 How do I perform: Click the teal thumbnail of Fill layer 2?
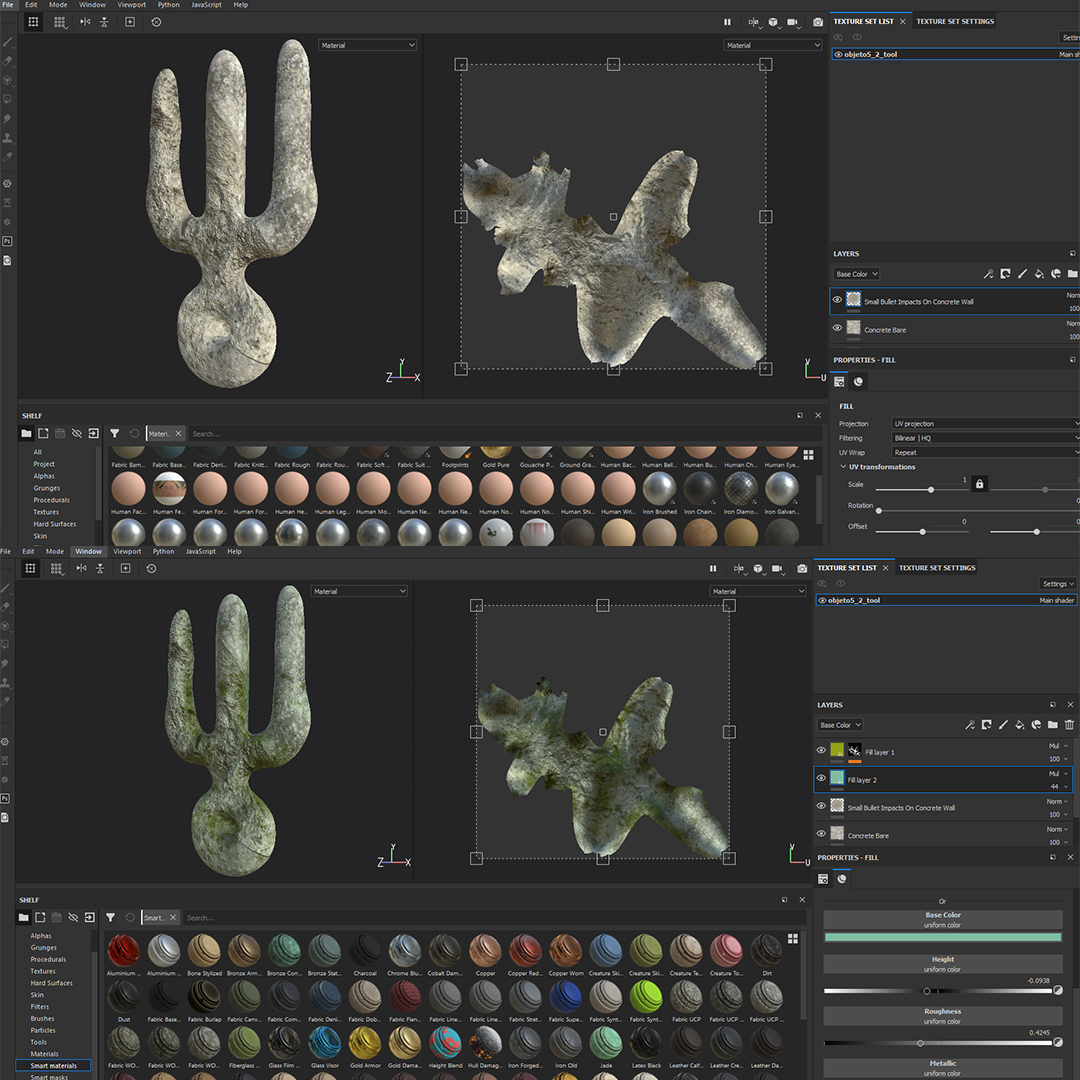[837, 778]
